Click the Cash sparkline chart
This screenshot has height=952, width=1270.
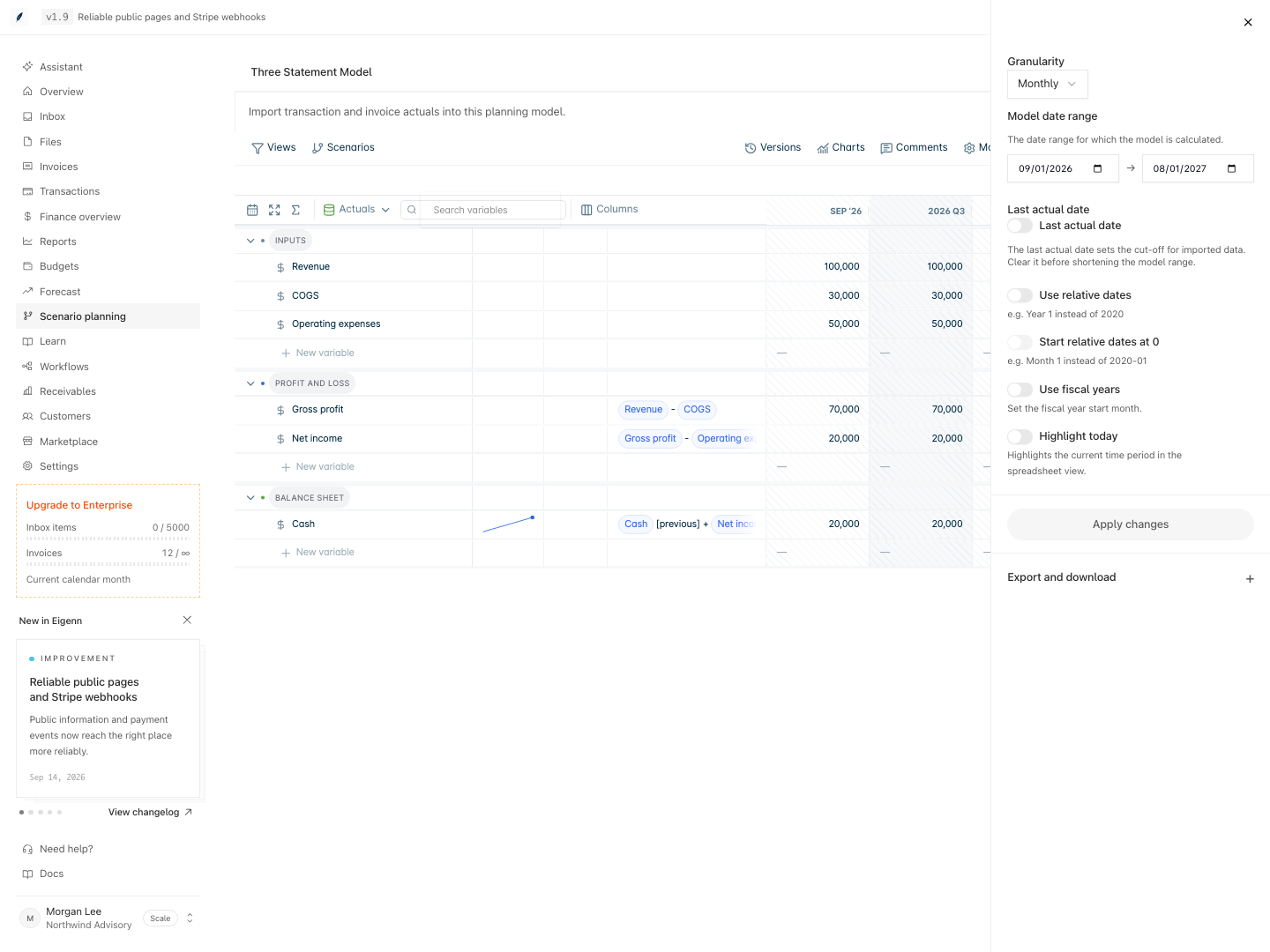pos(509,524)
